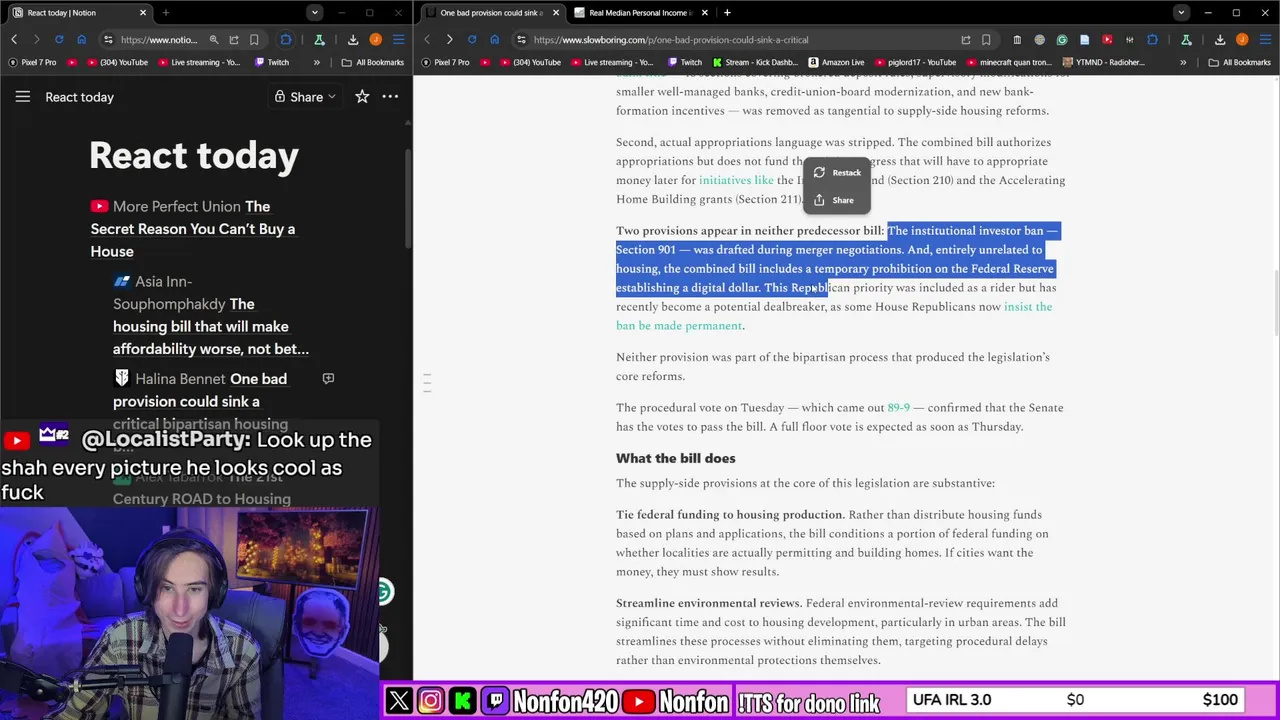Open browser menu in Notion window
Image resolution: width=1280 pixels, height=720 pixels.
398,40
